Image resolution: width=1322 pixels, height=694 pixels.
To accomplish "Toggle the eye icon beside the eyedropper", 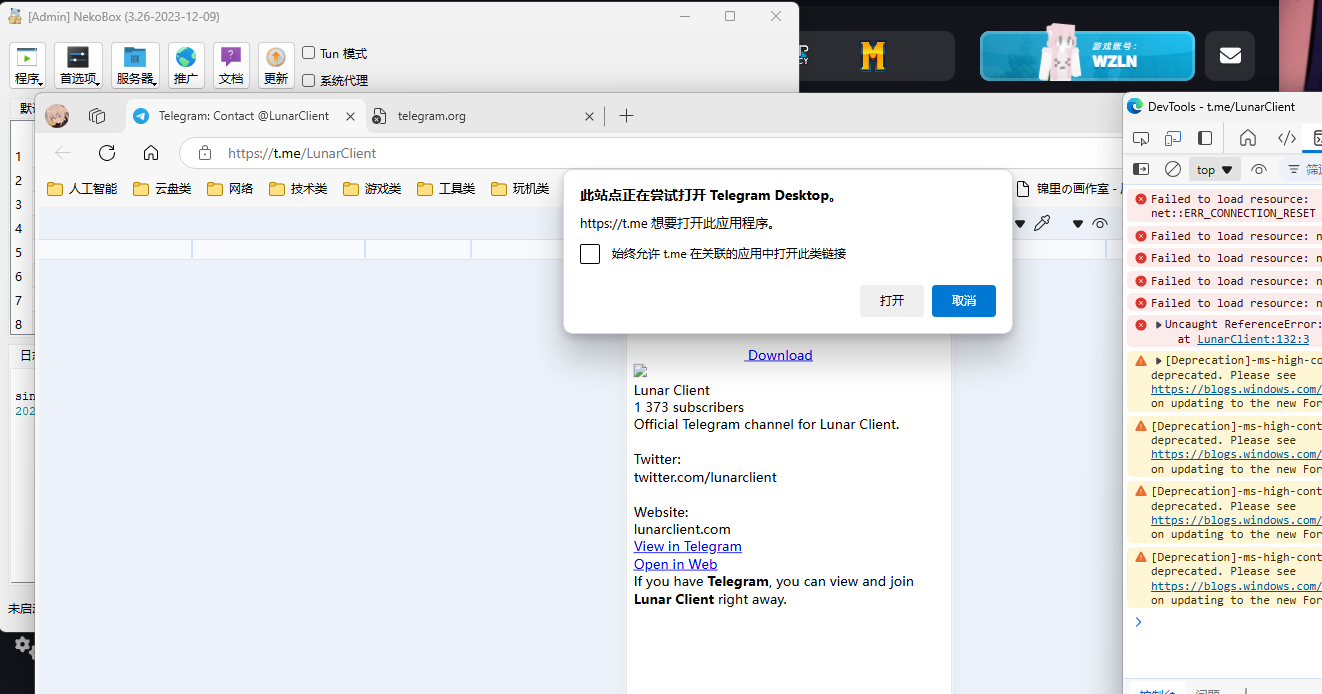I will 1100,224.
